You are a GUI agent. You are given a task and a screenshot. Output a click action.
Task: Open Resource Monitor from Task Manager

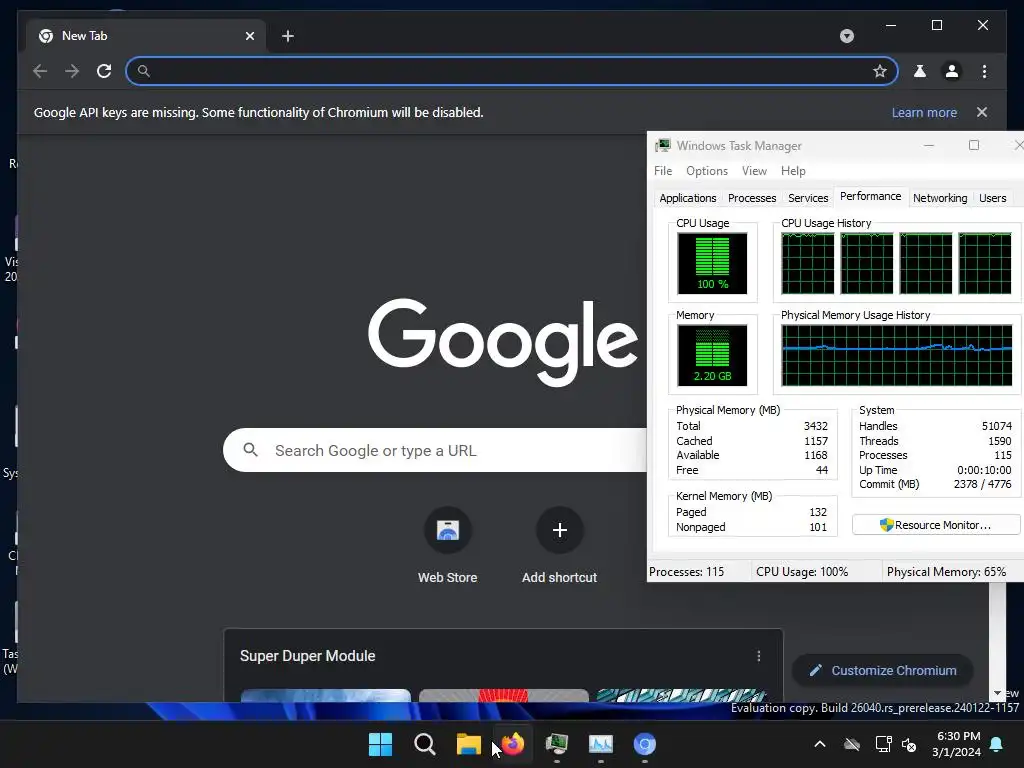point(935,525)
